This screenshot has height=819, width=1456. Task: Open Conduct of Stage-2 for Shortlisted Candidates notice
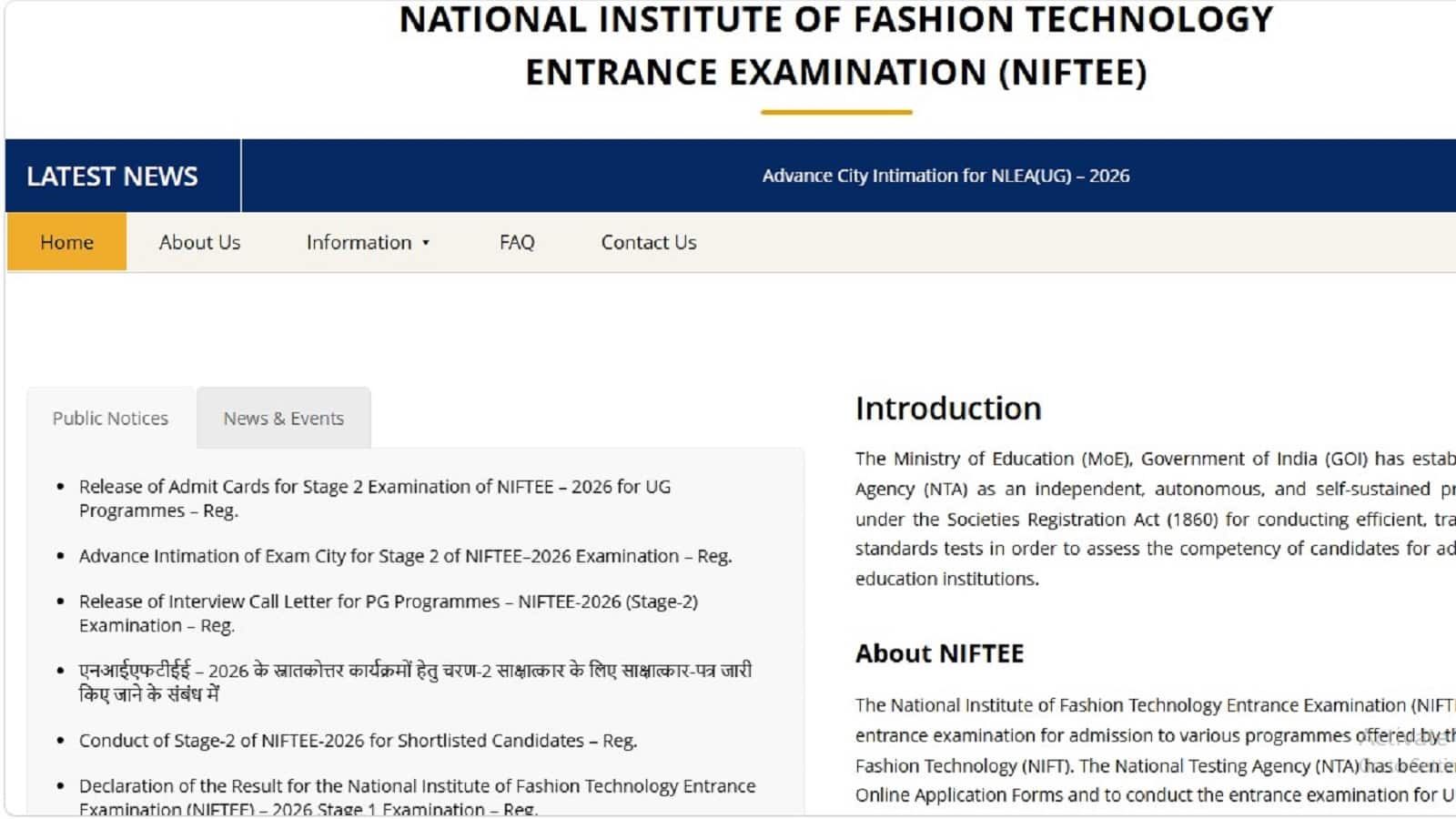(358, 741)
